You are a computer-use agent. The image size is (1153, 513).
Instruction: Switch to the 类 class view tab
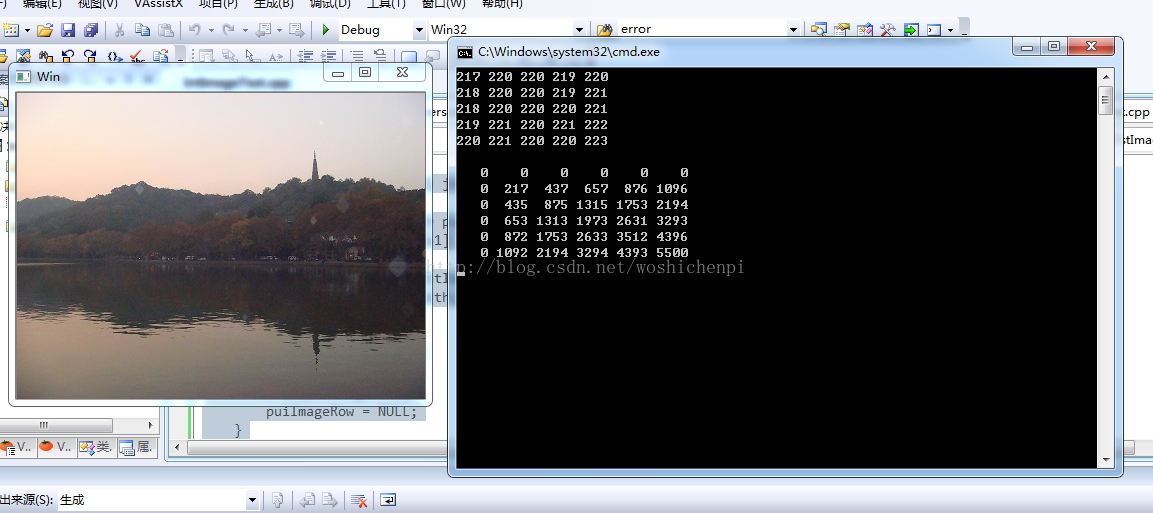[96, 446]
